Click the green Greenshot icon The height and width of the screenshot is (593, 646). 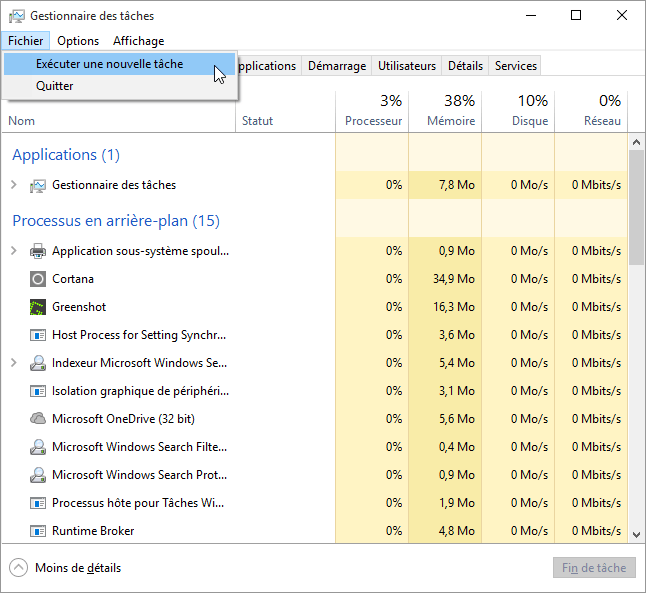[38, 307]
